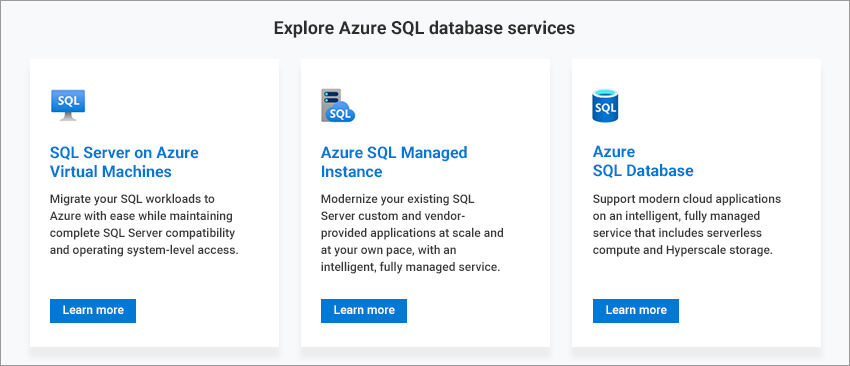Click the server-cloud SQL Managed Instance icon
Screen dimensions: 850x366
338,105
